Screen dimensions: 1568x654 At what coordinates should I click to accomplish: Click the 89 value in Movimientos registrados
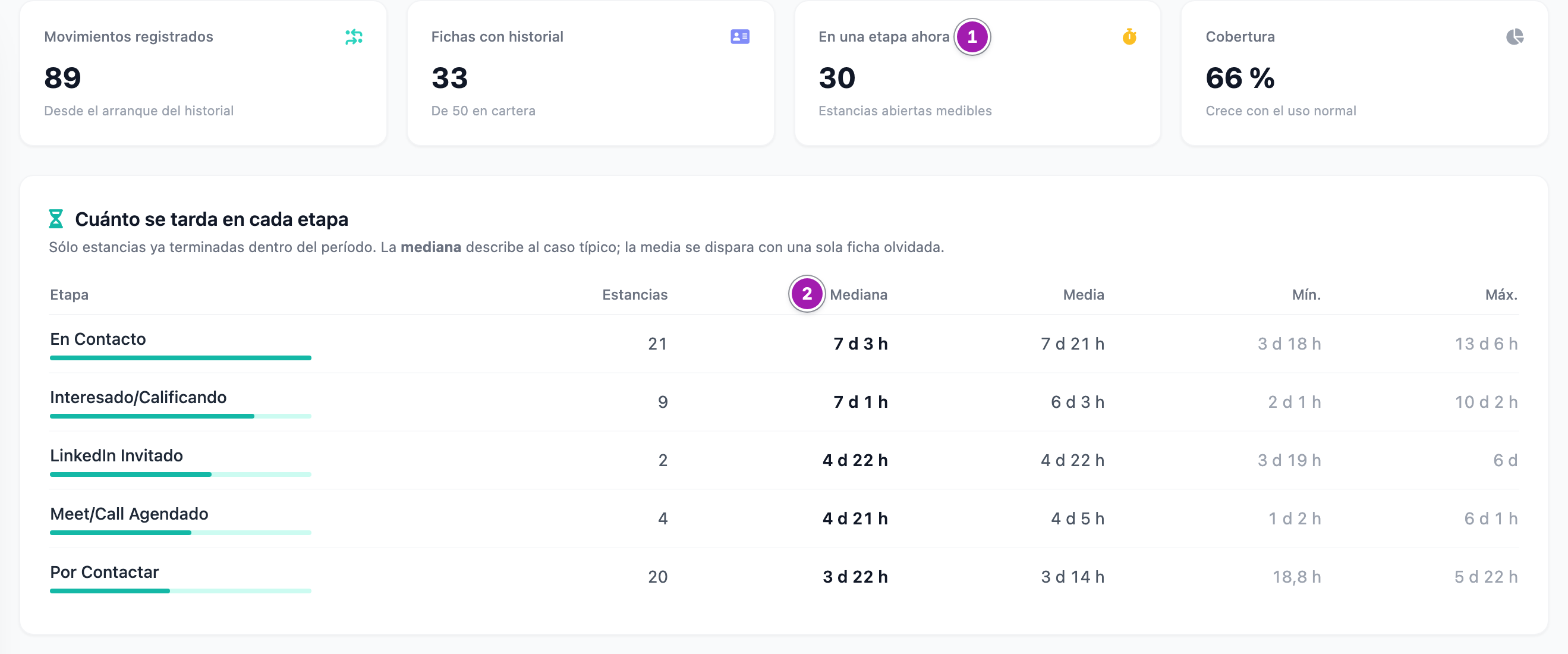[x=62, y=78]
